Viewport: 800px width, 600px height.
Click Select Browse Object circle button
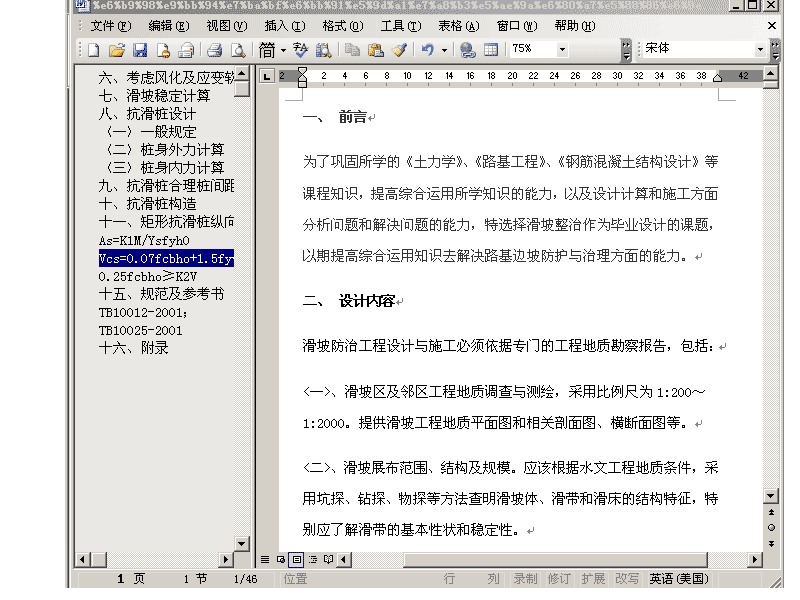click(x=771, y=528)
